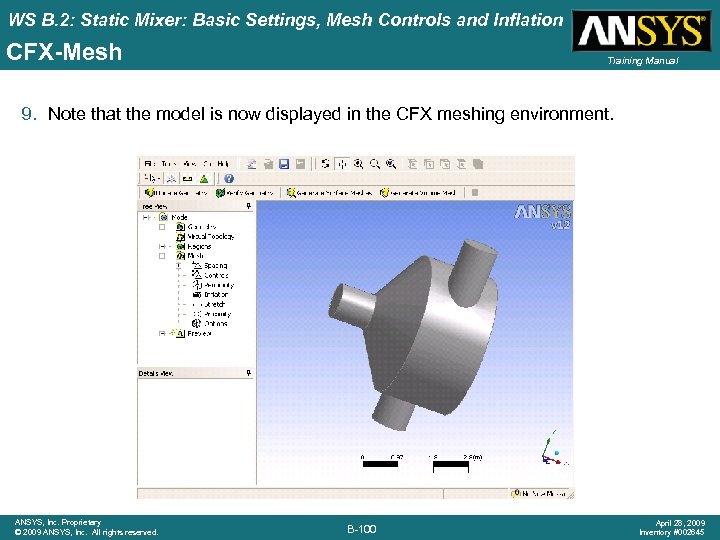Click the viewport scale ruler
This screenshot has height=540, width=720.
421,463
